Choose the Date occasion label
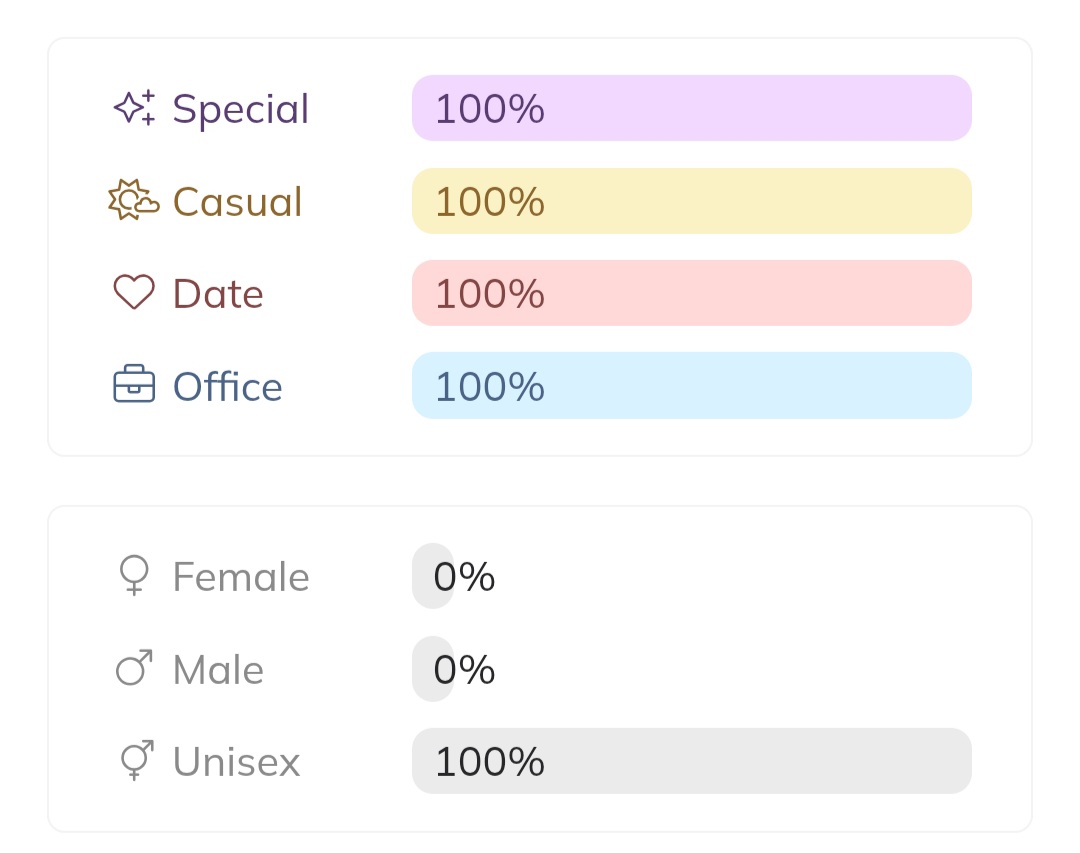This screenshot has height=853, width=1080. click(218, 294)
